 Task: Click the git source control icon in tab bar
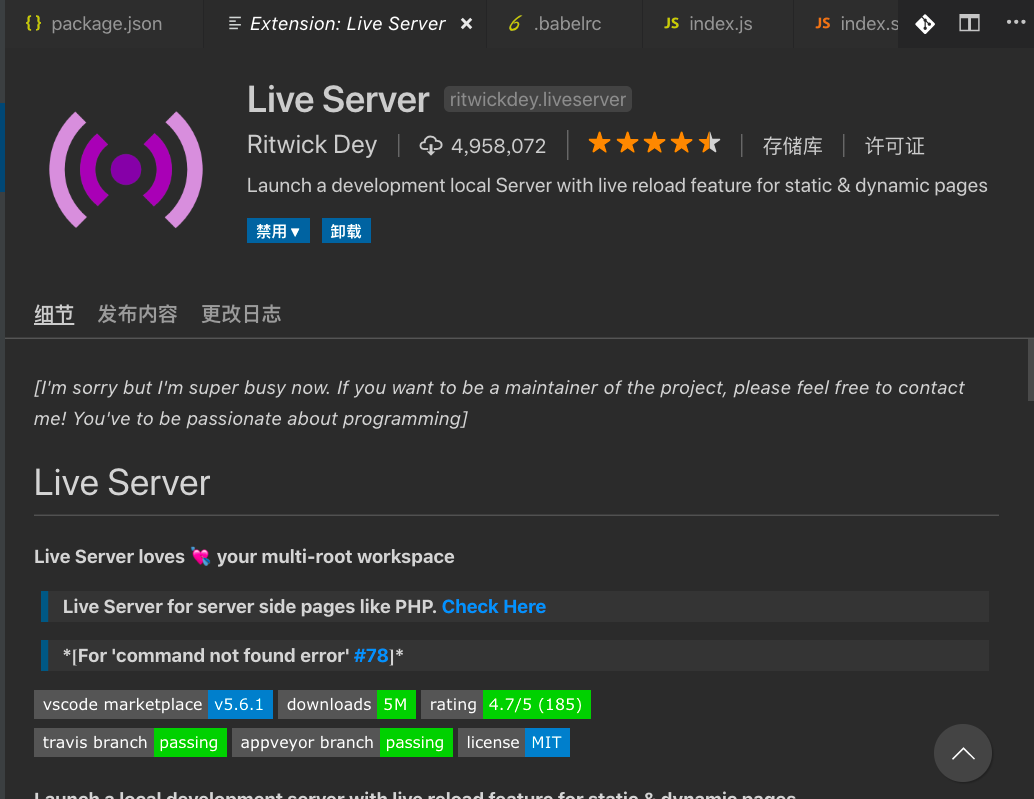[925, 24]
